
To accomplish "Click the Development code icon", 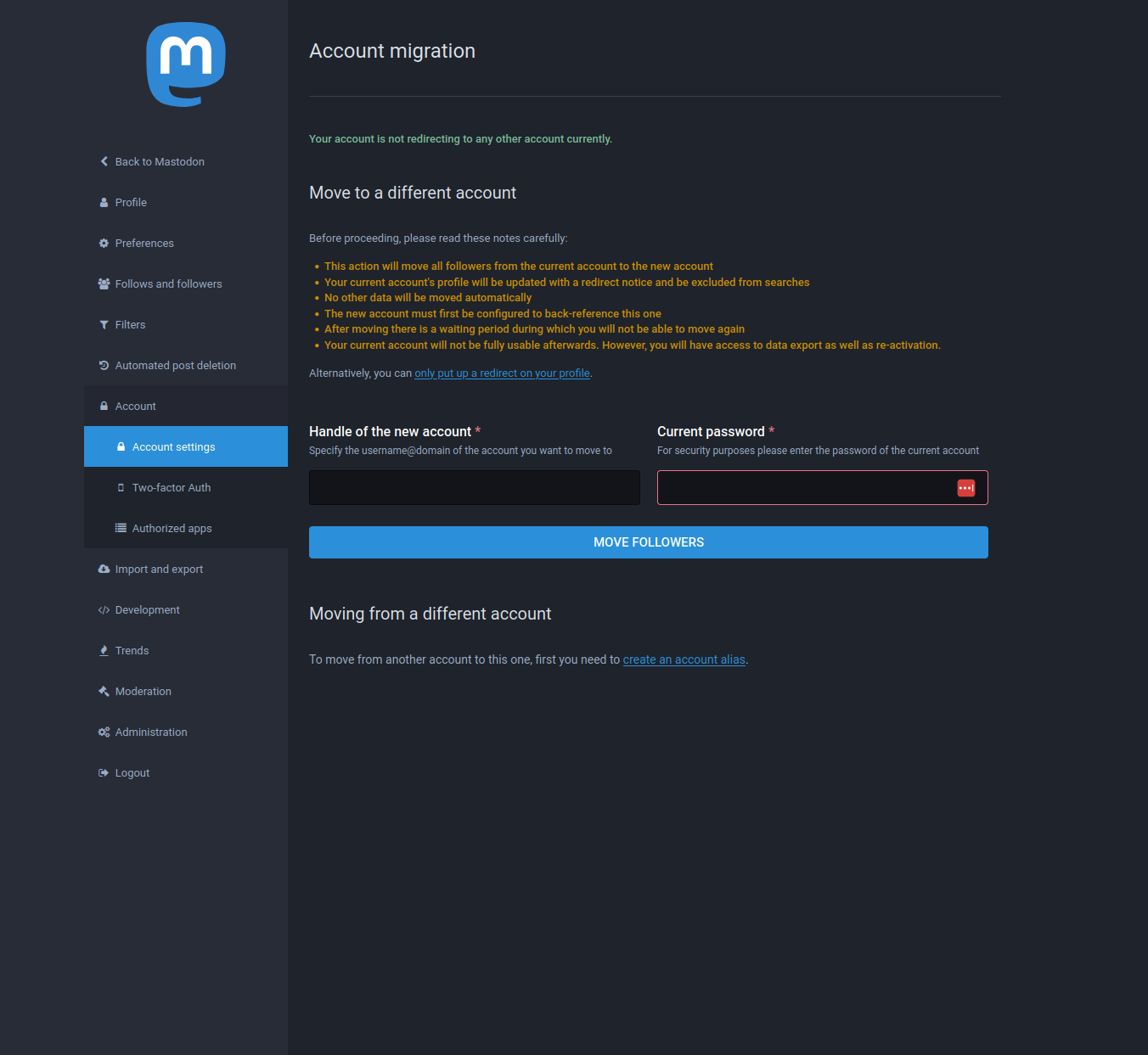I will pos(103,609).
